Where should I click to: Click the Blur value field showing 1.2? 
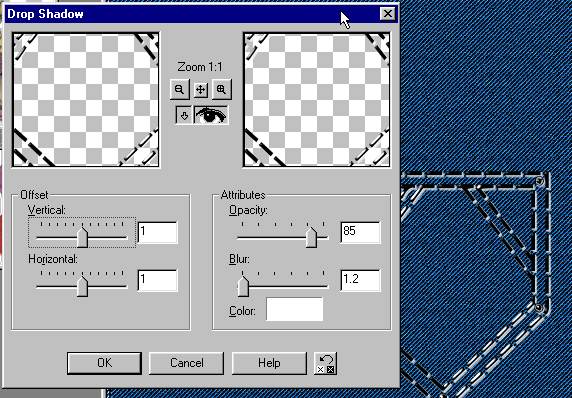coord(360,280)
